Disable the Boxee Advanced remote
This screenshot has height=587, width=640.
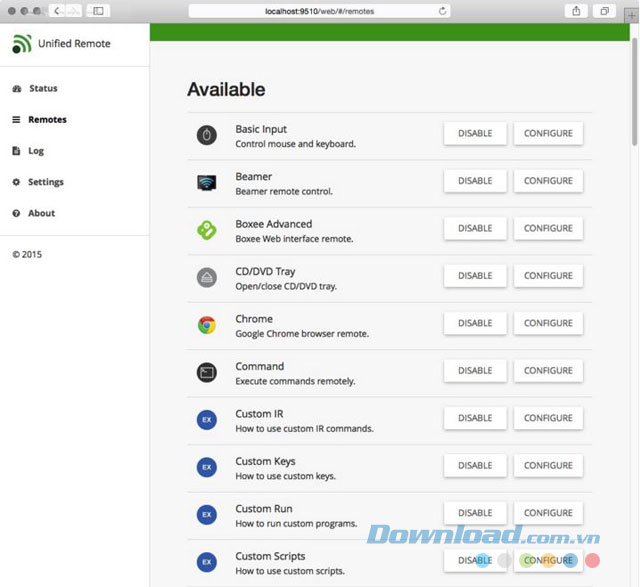point(475,228)
